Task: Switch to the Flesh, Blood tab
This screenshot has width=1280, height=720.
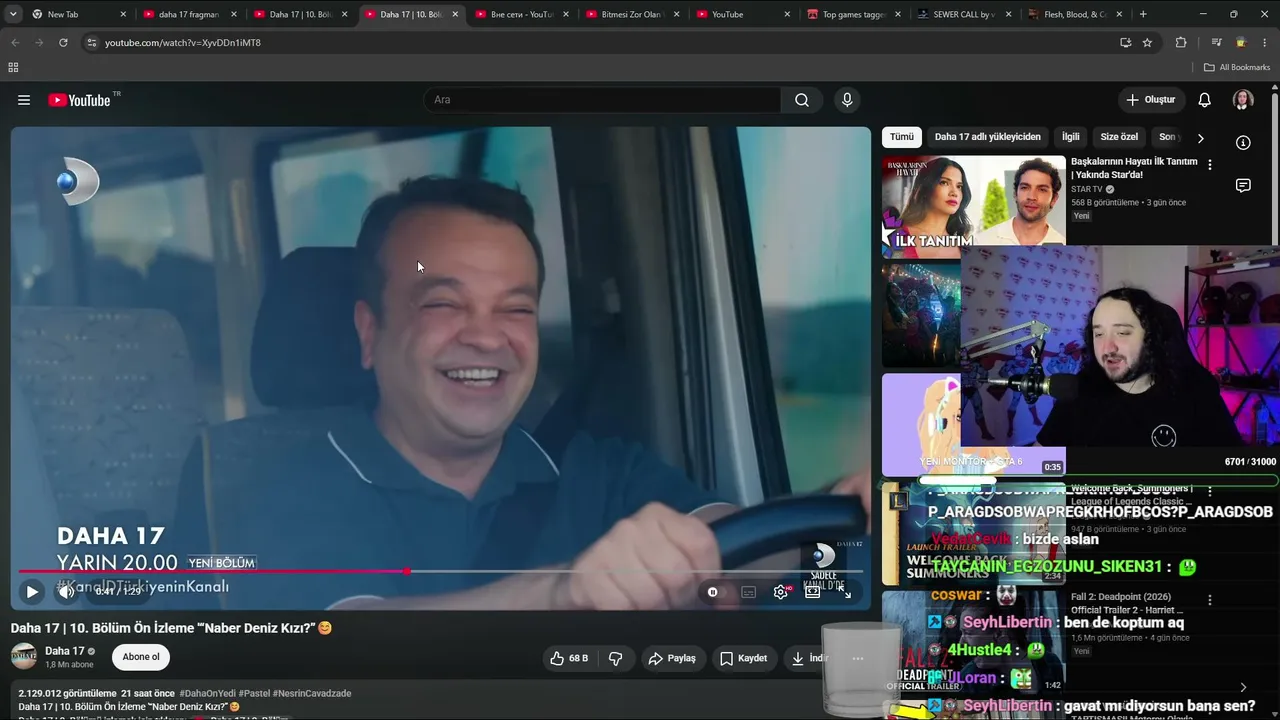Action: pos(1074,14)
